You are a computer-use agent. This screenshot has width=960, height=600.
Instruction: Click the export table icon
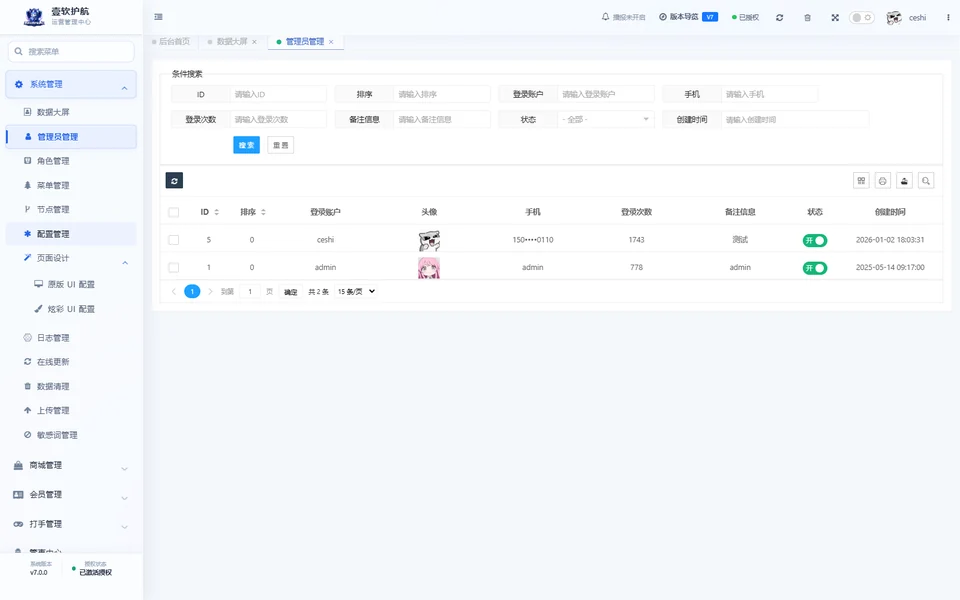[x=904, y=181]
